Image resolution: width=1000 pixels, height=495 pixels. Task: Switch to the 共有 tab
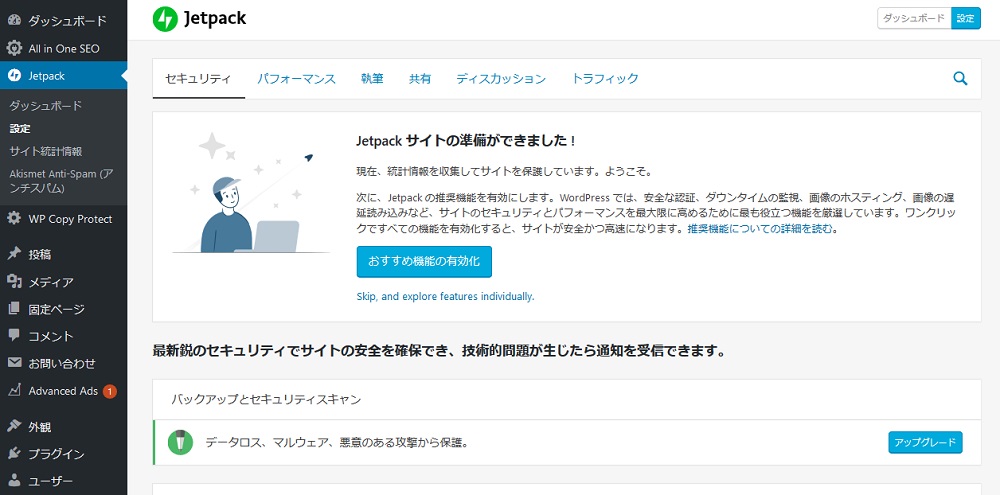coord(420,79)
